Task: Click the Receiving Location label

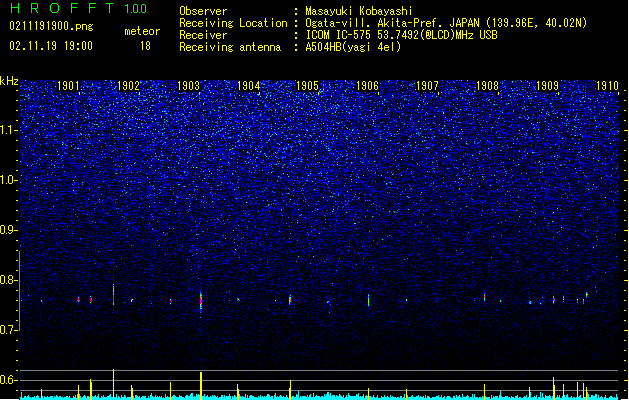Action: pos(233,23)
